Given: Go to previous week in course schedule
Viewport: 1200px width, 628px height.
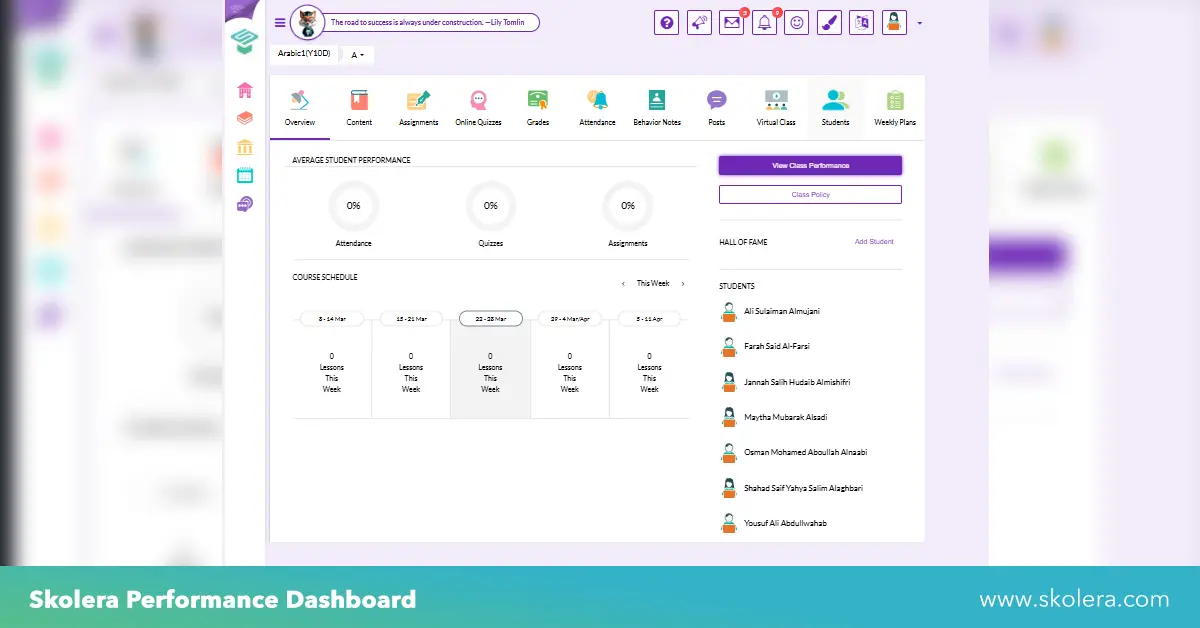Looking at the screenshot, I should pos(623,284).
